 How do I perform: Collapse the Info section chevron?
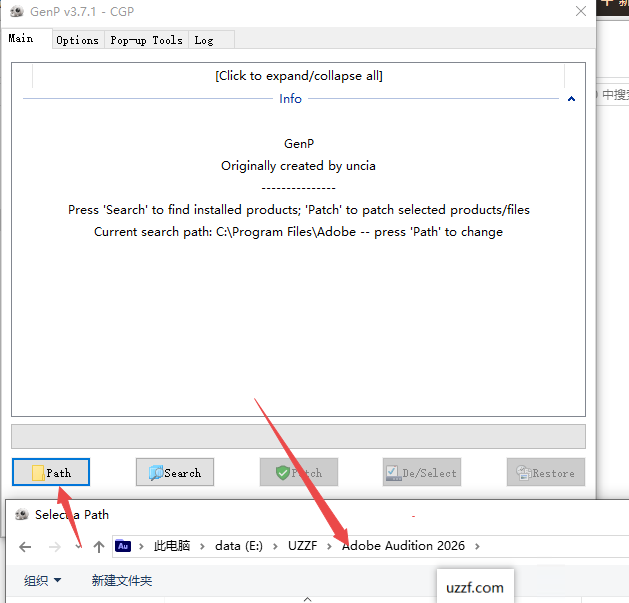[x=571, y=99]
